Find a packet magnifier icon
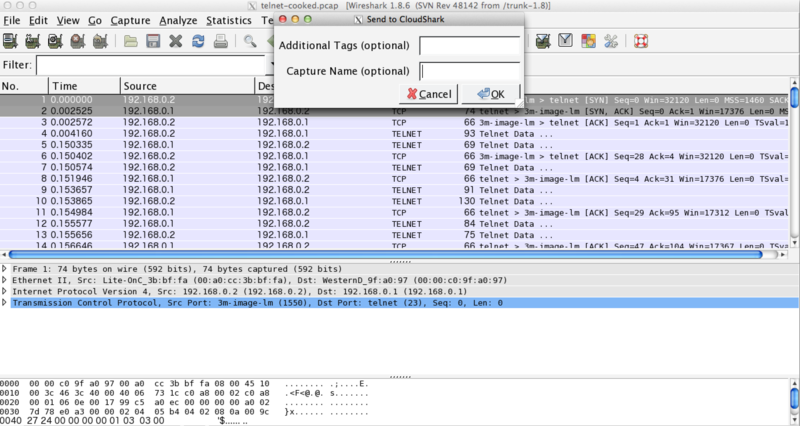 pos(249,41)
